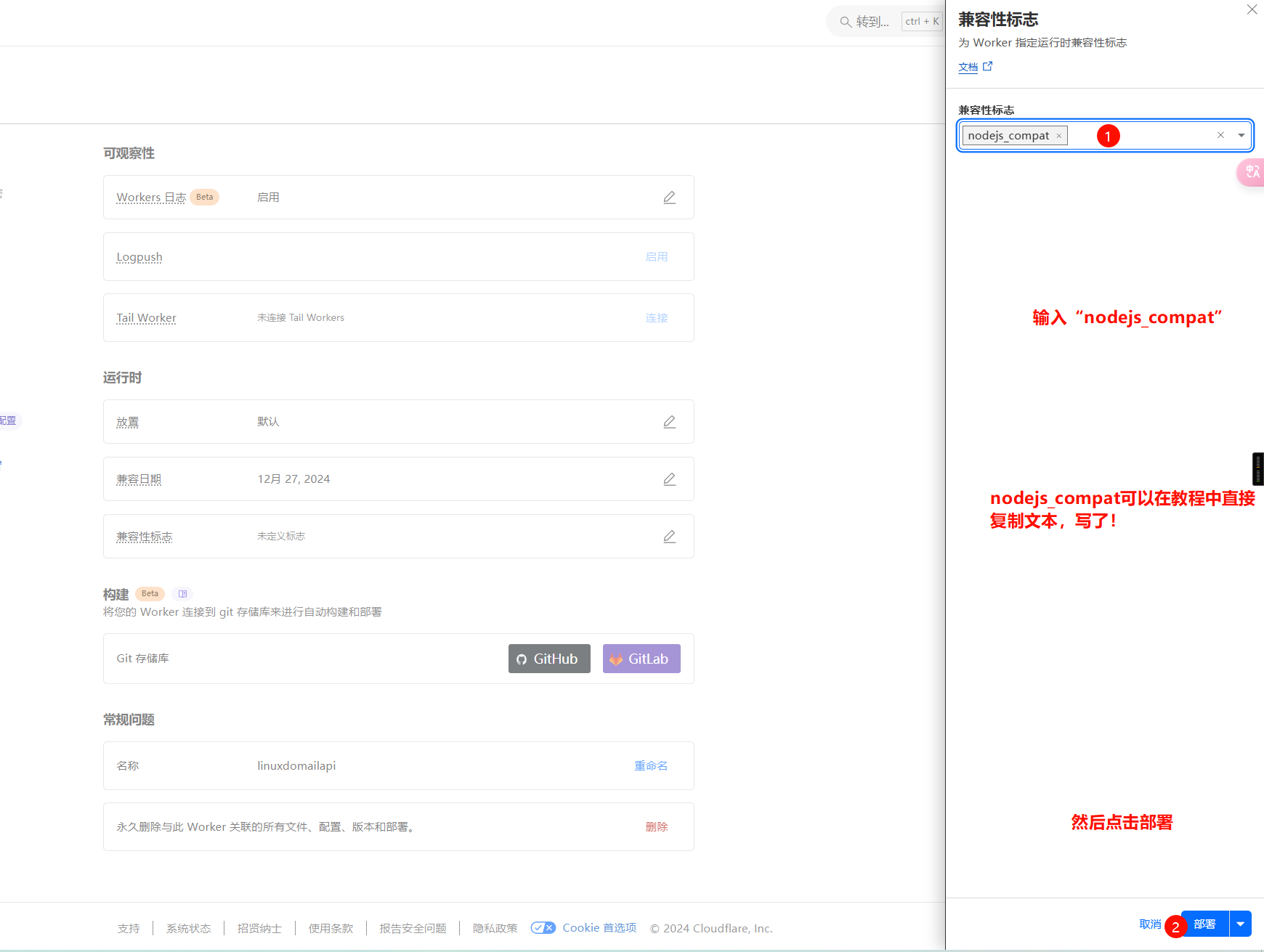Expand the compatibility flags dropdown arrow
The image size is (1264, 952).
tap(1241, 135)
